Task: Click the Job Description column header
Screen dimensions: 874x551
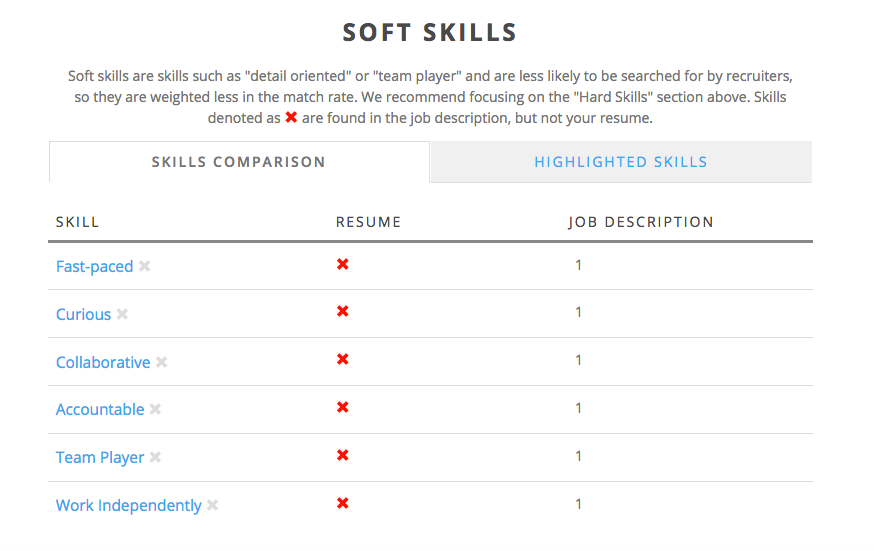Action: point(641,222)
